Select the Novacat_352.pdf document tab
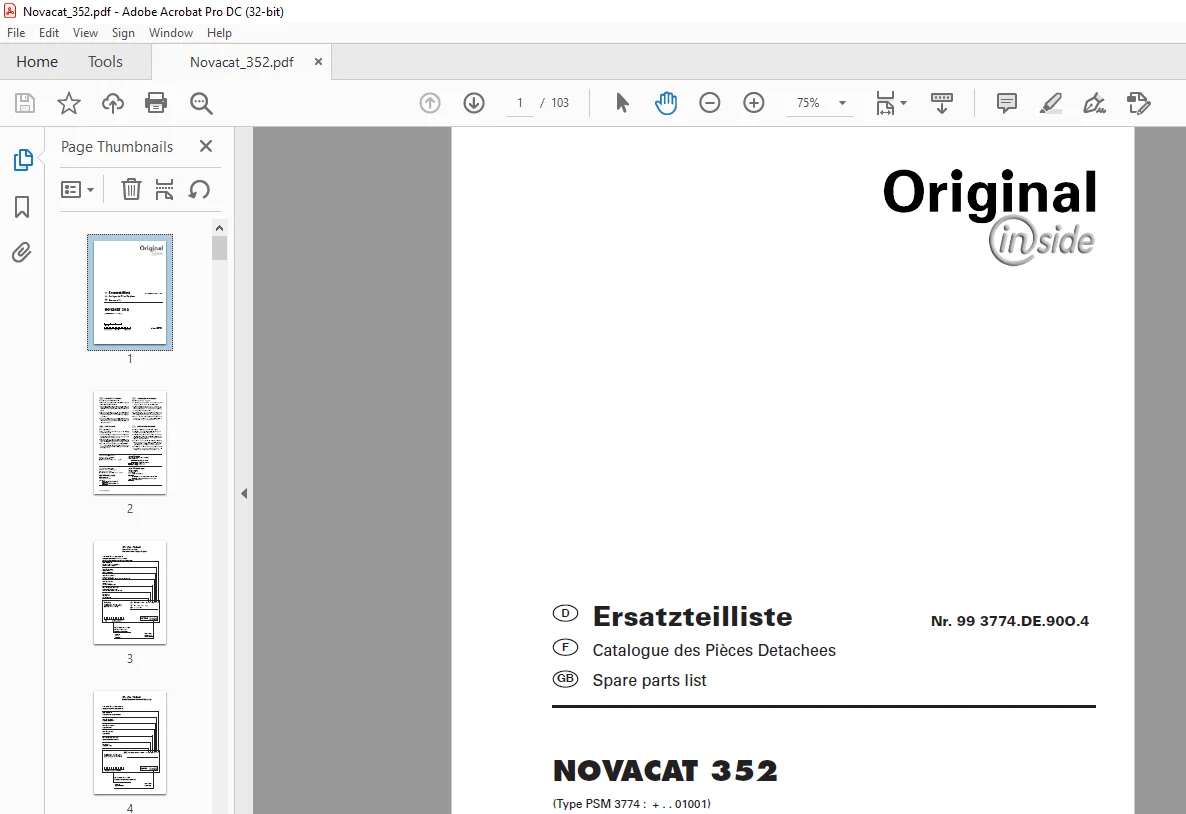1186x814 pixels. click(x=241, y=62)
